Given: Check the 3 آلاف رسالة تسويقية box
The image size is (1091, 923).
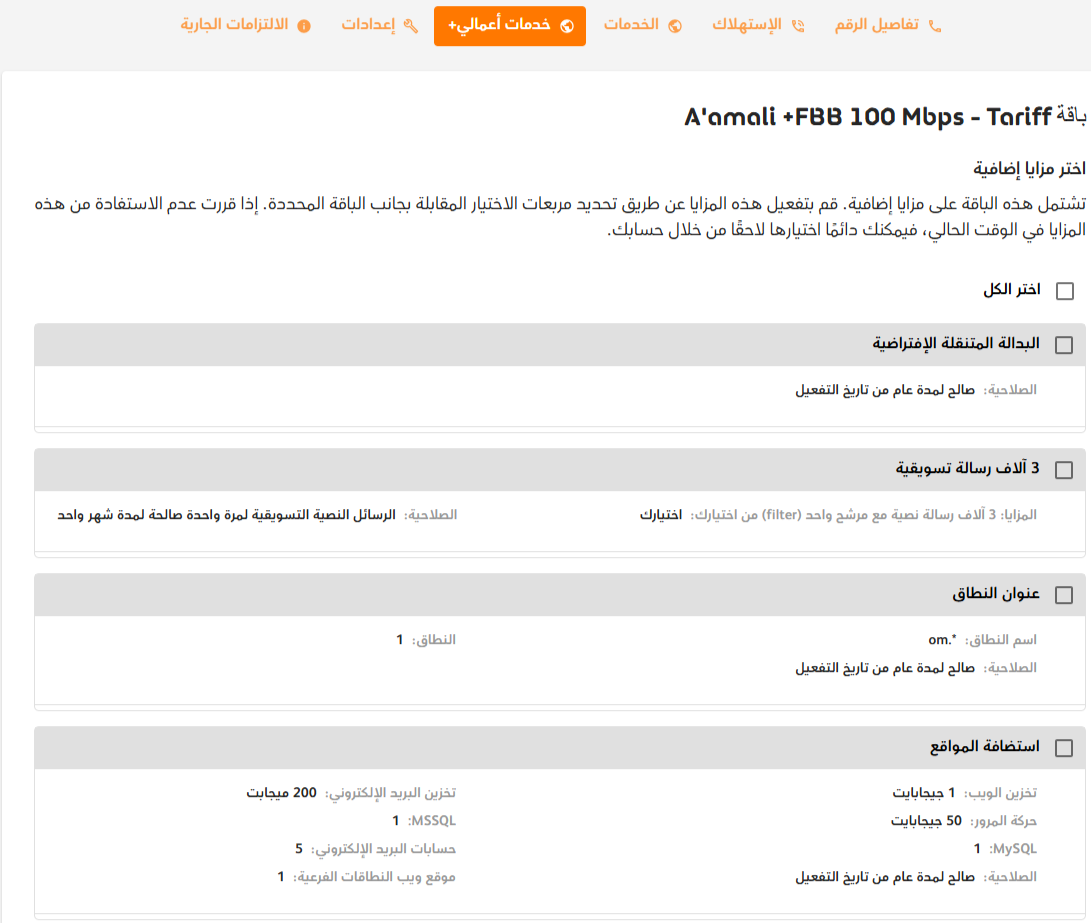Looking at the screenshot, I should pos(1064,470).
